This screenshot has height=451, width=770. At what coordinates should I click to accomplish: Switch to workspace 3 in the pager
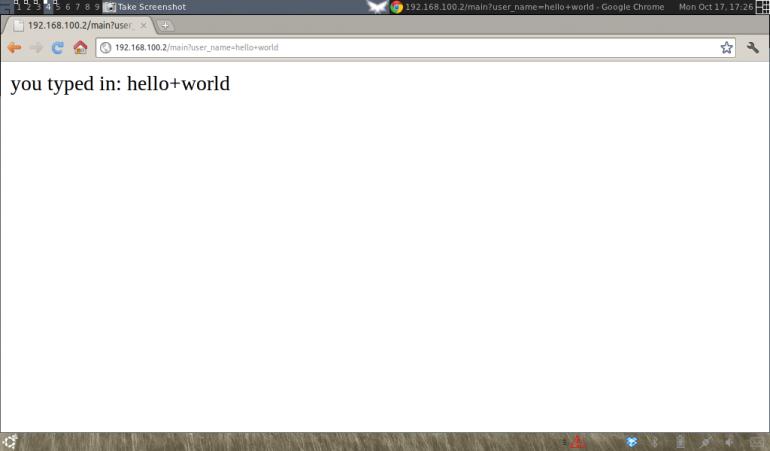38,7
